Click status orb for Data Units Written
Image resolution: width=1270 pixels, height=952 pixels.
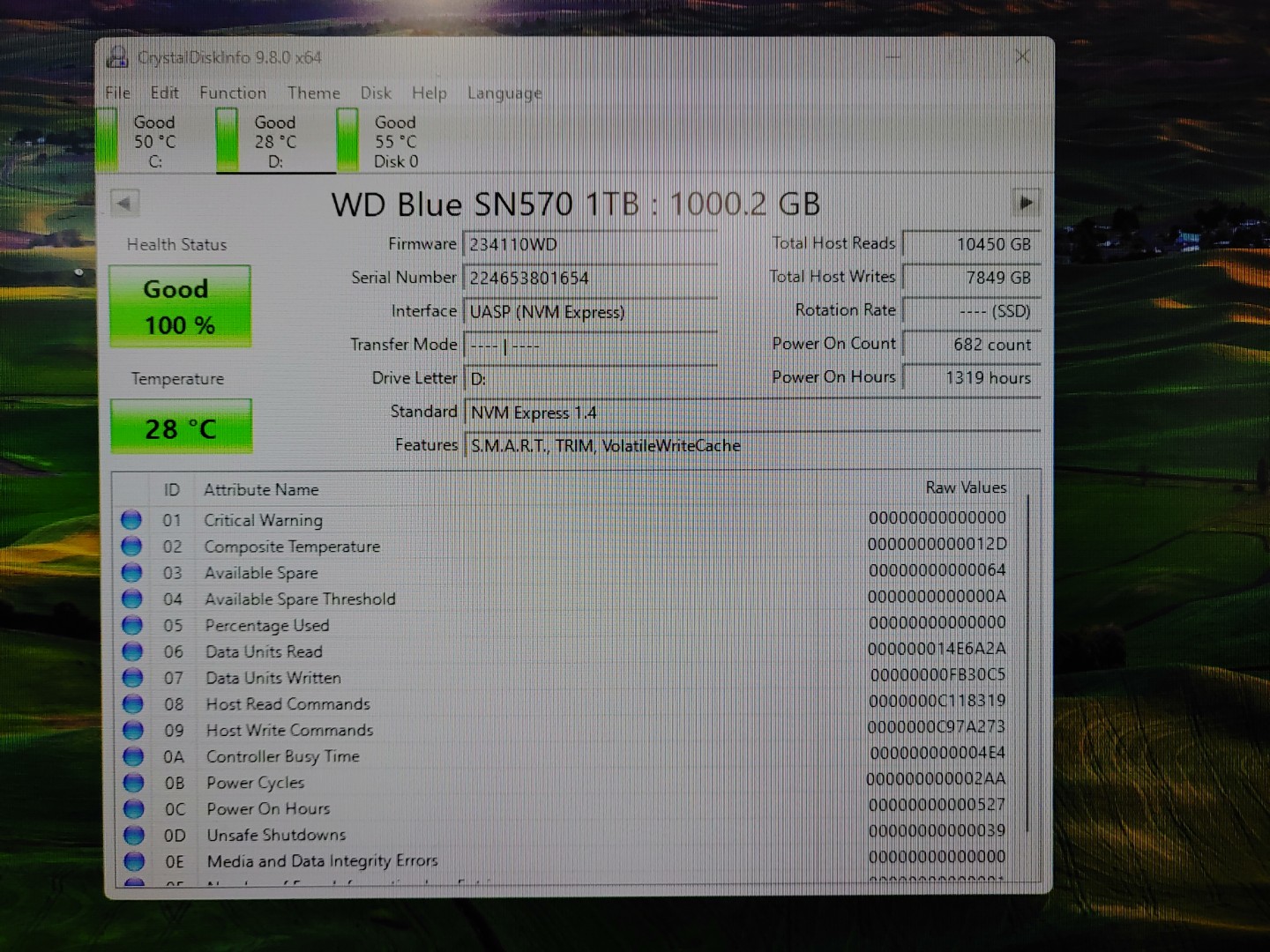pos(133,677)
